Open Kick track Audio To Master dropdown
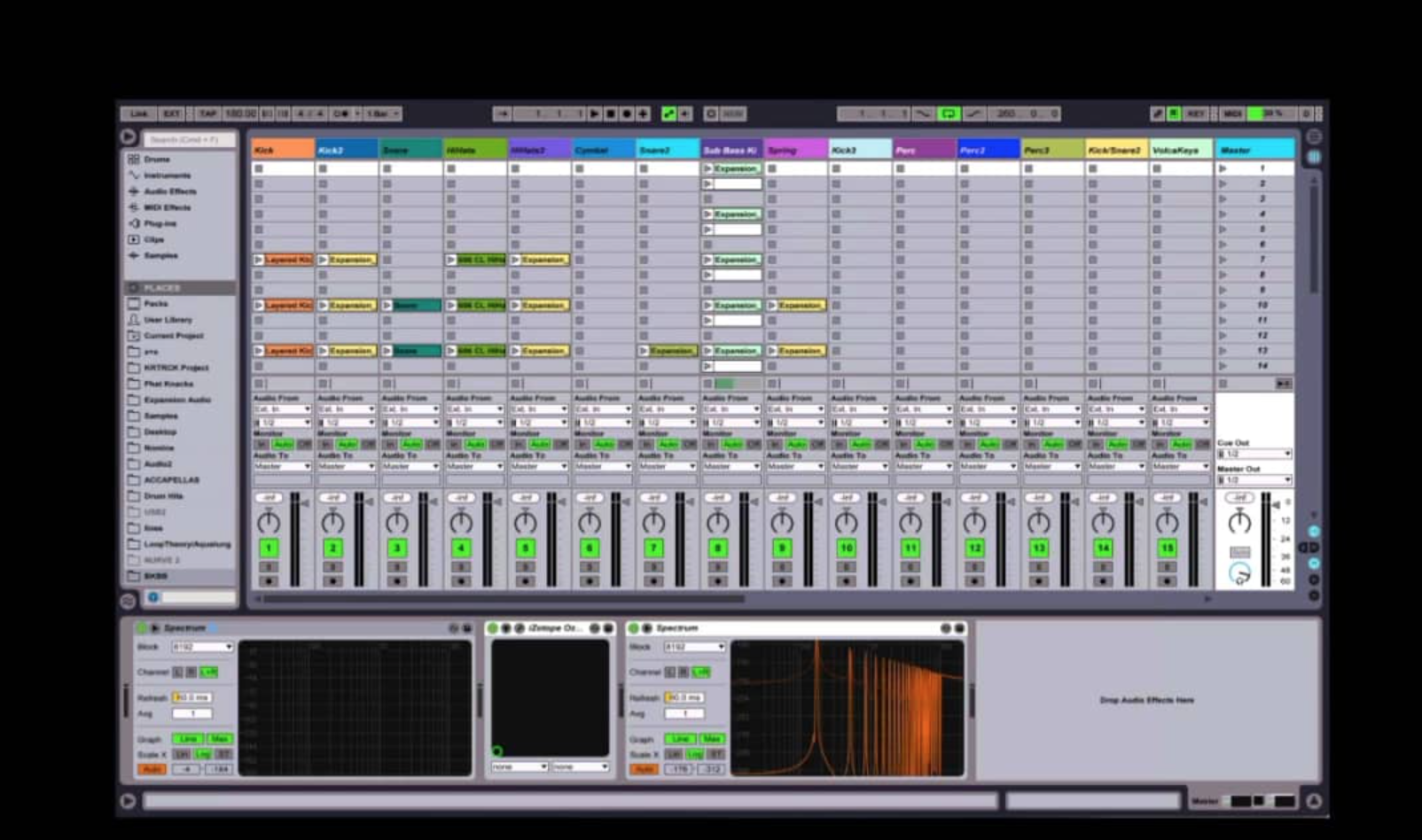This screenshot has height=840, width=1422. pos(283,466)
